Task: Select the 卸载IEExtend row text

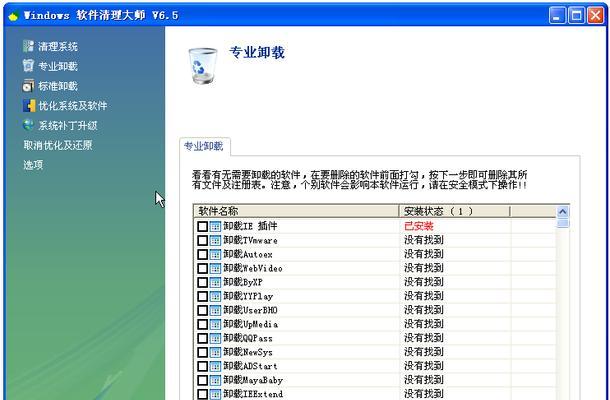Action: point(253,394)
